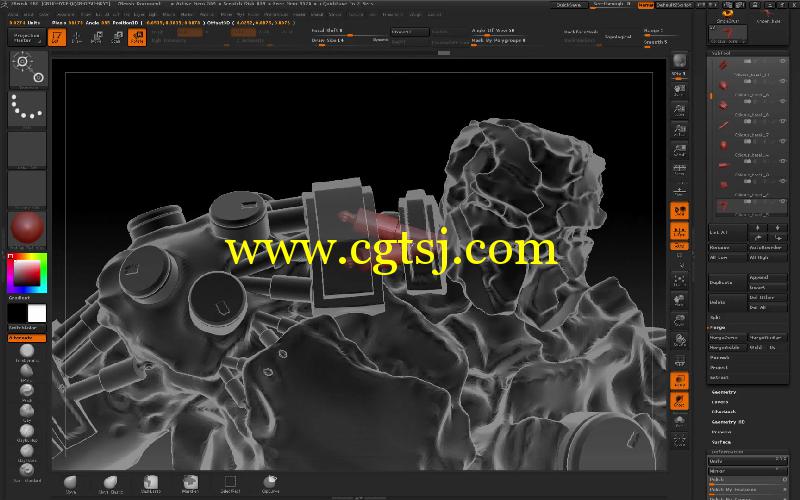Select the black secondary color swatch
800x500 pixels.
pos(17,313)
